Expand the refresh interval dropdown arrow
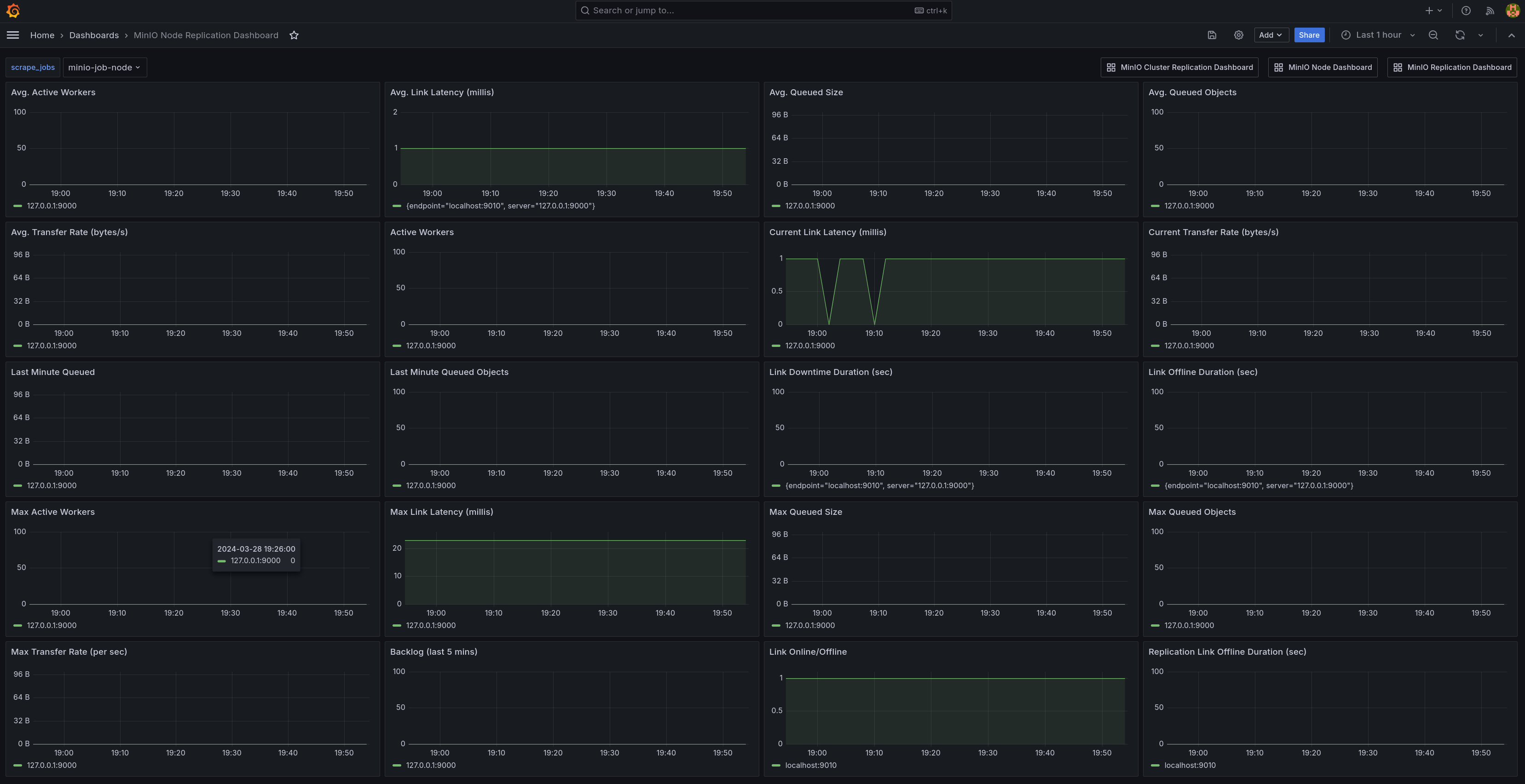Viewport: 1525px width, 784px height. pos(1480,35)
